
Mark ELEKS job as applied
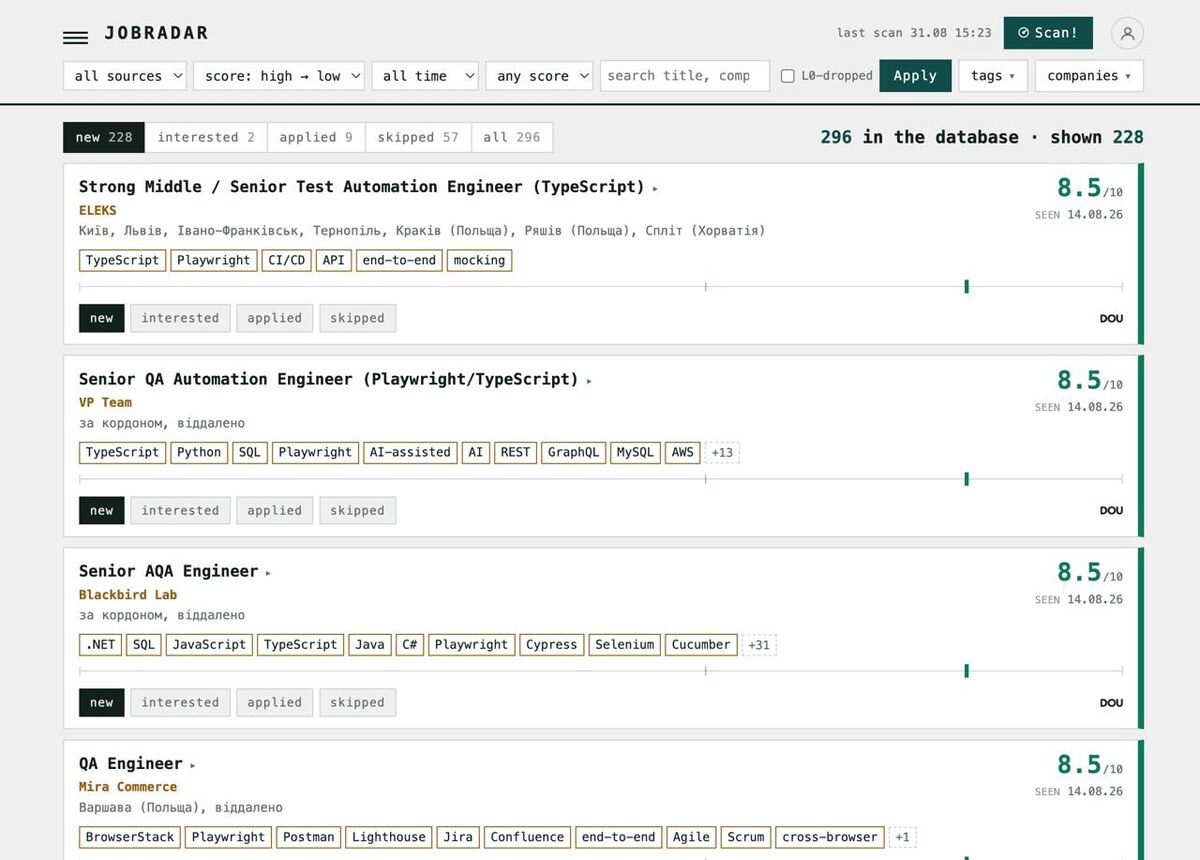click(x=275, y=318)
